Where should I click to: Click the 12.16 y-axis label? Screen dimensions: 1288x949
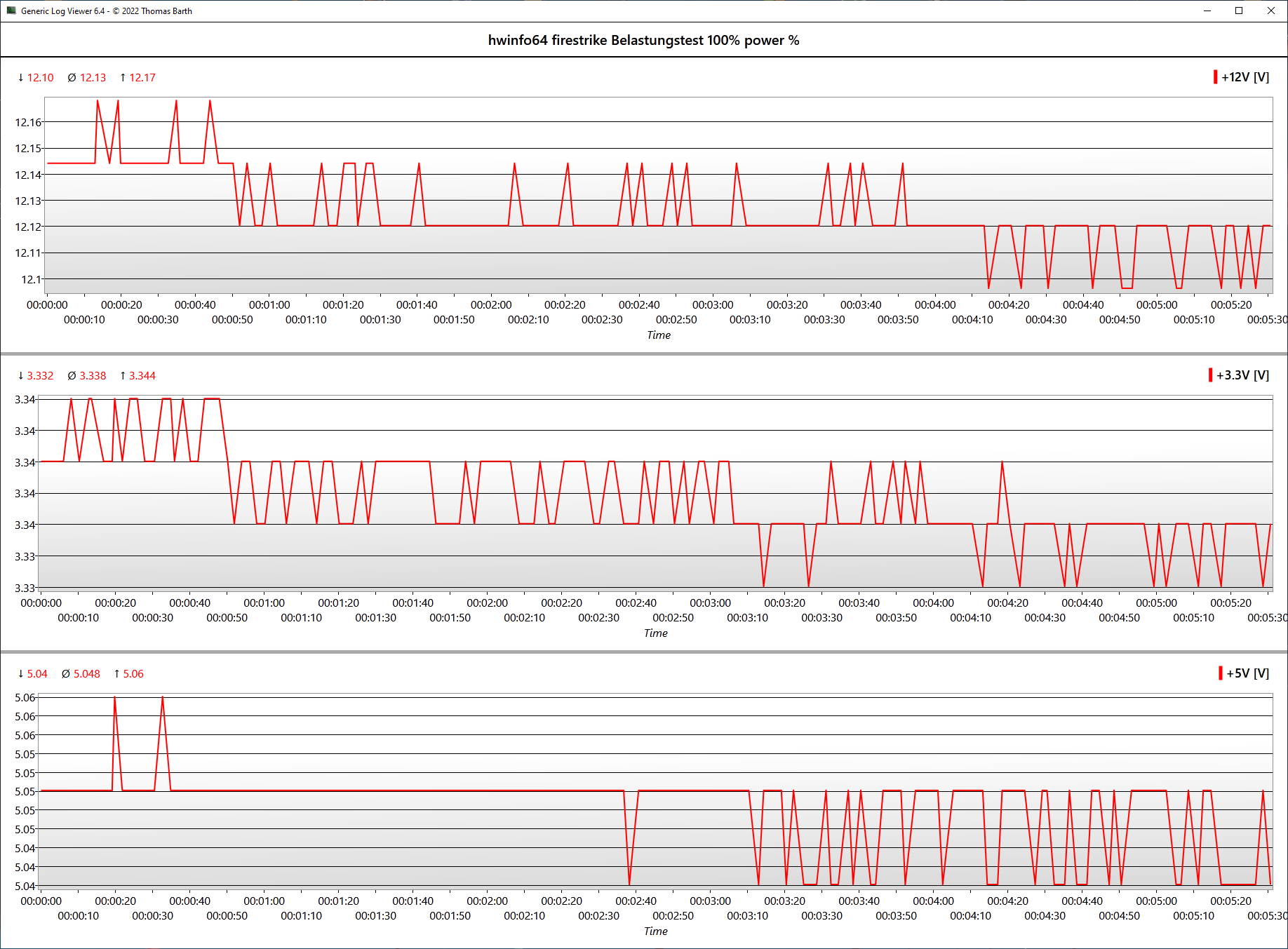point(28,123)
